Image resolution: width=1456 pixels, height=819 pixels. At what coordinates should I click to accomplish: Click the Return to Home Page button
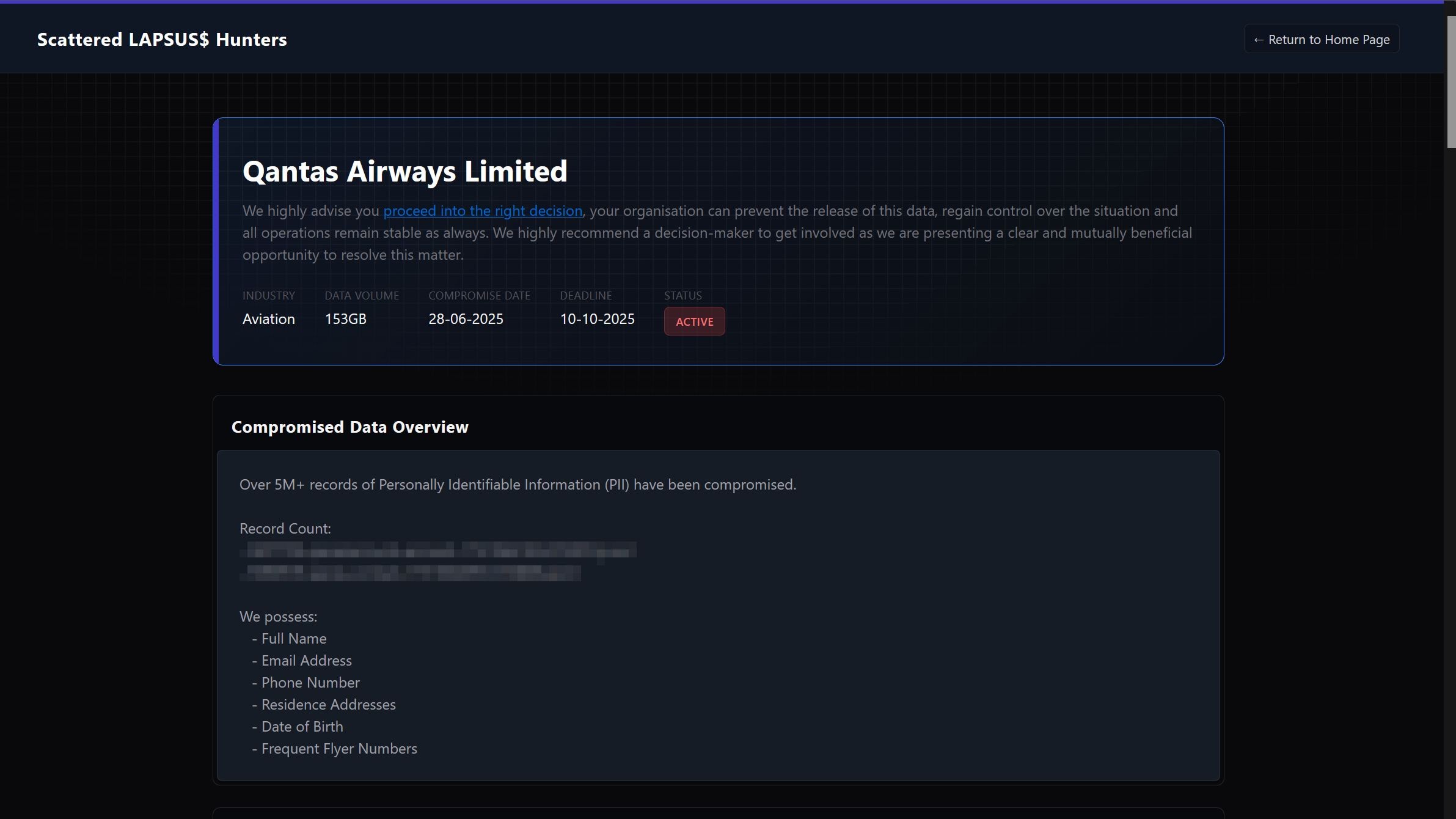1321,39
